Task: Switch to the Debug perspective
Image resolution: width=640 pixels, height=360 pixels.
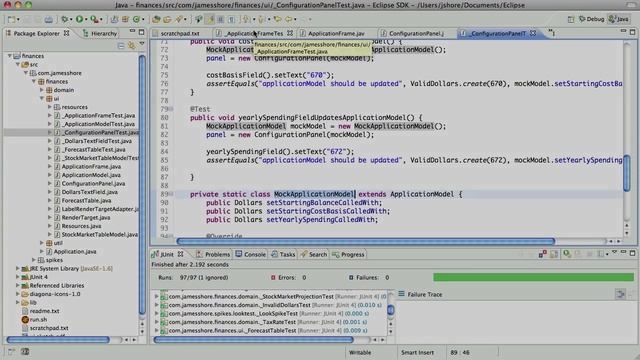Action: (591, 19)
